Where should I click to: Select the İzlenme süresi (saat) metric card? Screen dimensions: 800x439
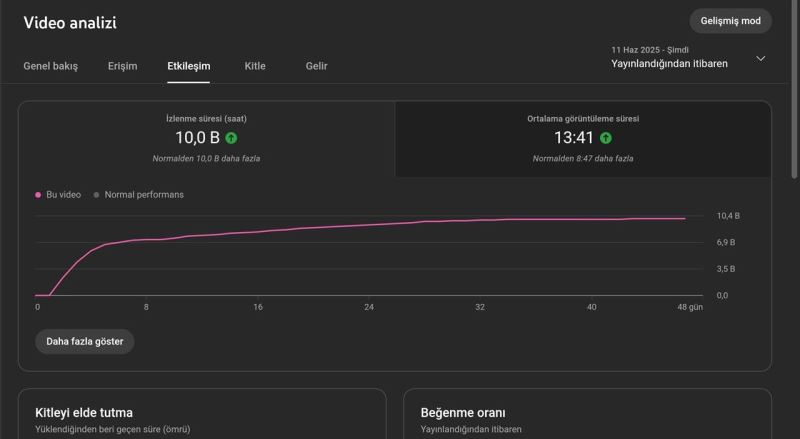point(207,138)
